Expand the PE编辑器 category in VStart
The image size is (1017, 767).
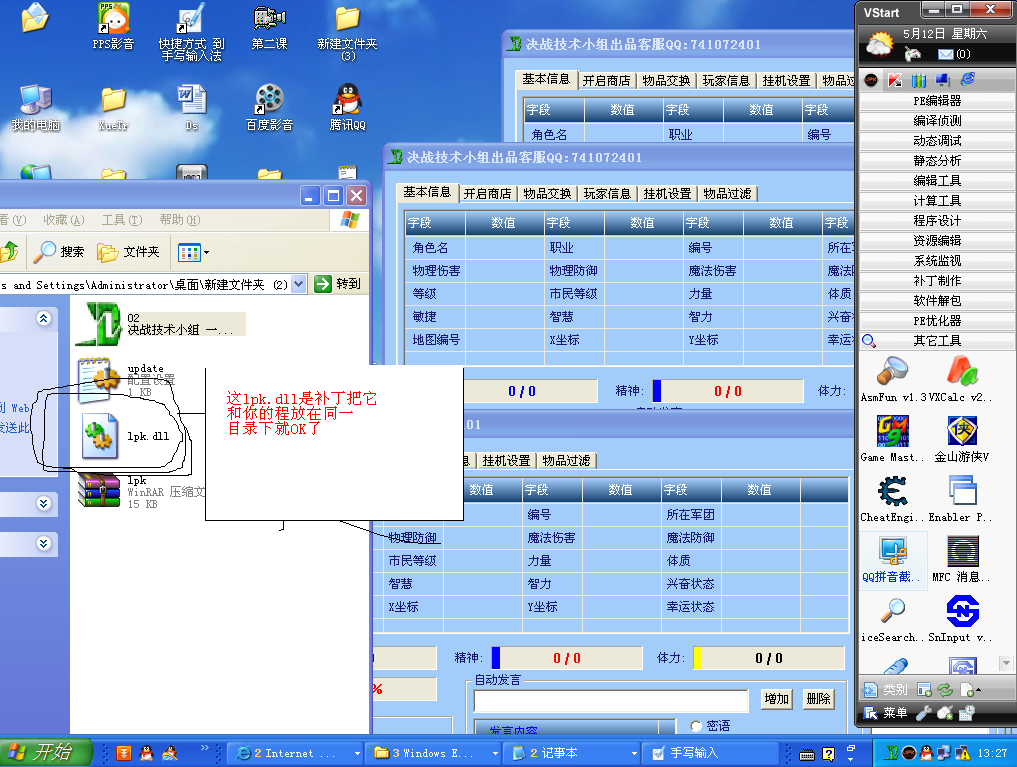pos(937,100)
